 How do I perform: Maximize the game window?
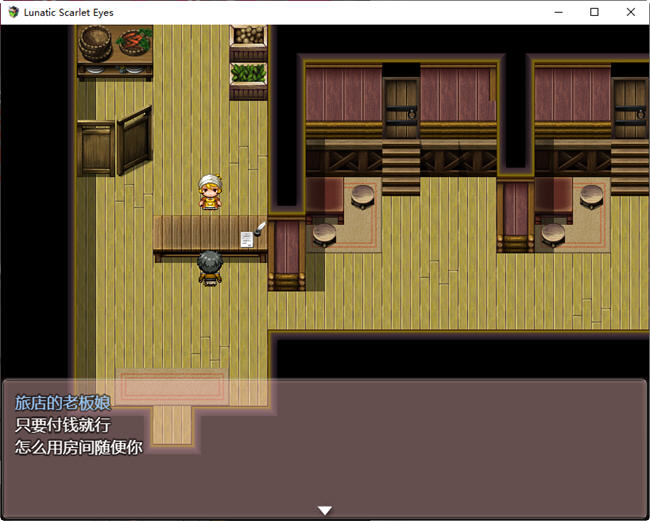tap(594, 12)
